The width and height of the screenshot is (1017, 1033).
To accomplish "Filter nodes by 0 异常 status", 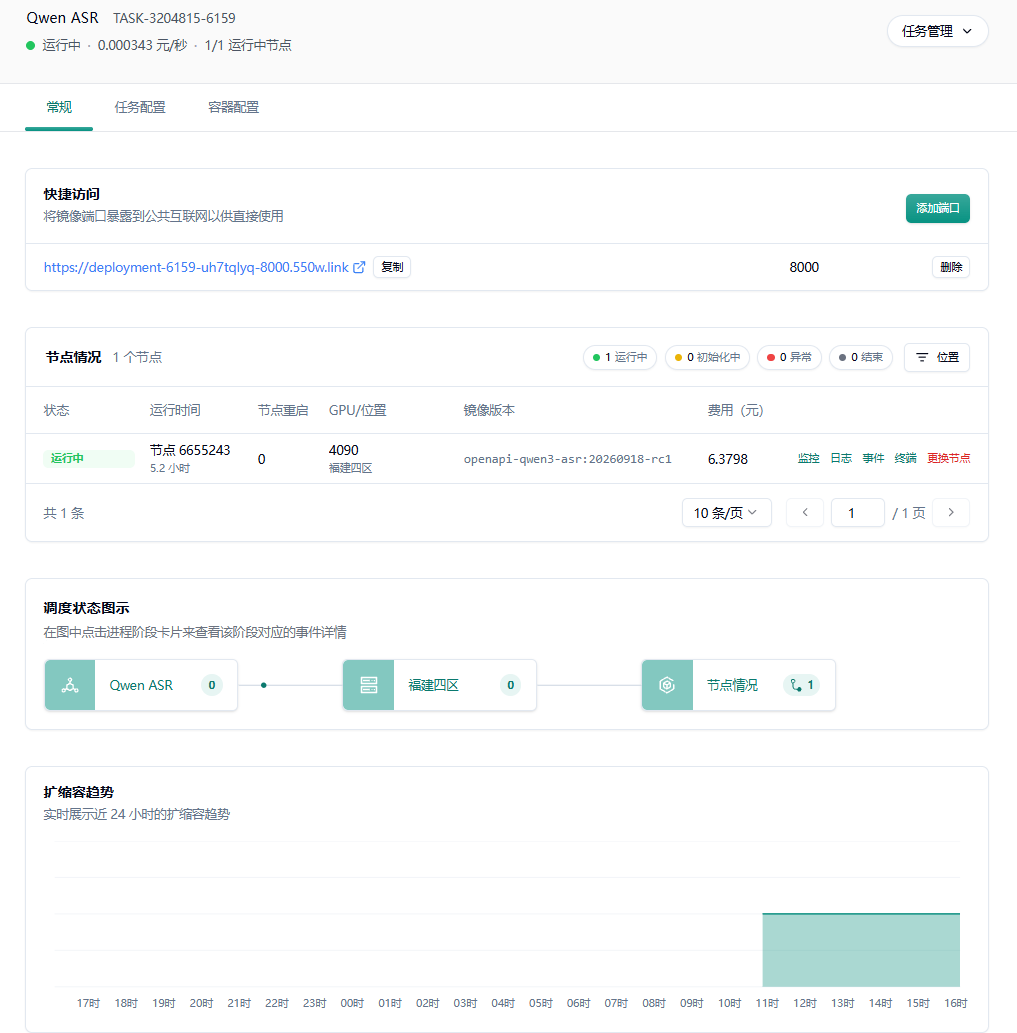I will coord(789,357).
